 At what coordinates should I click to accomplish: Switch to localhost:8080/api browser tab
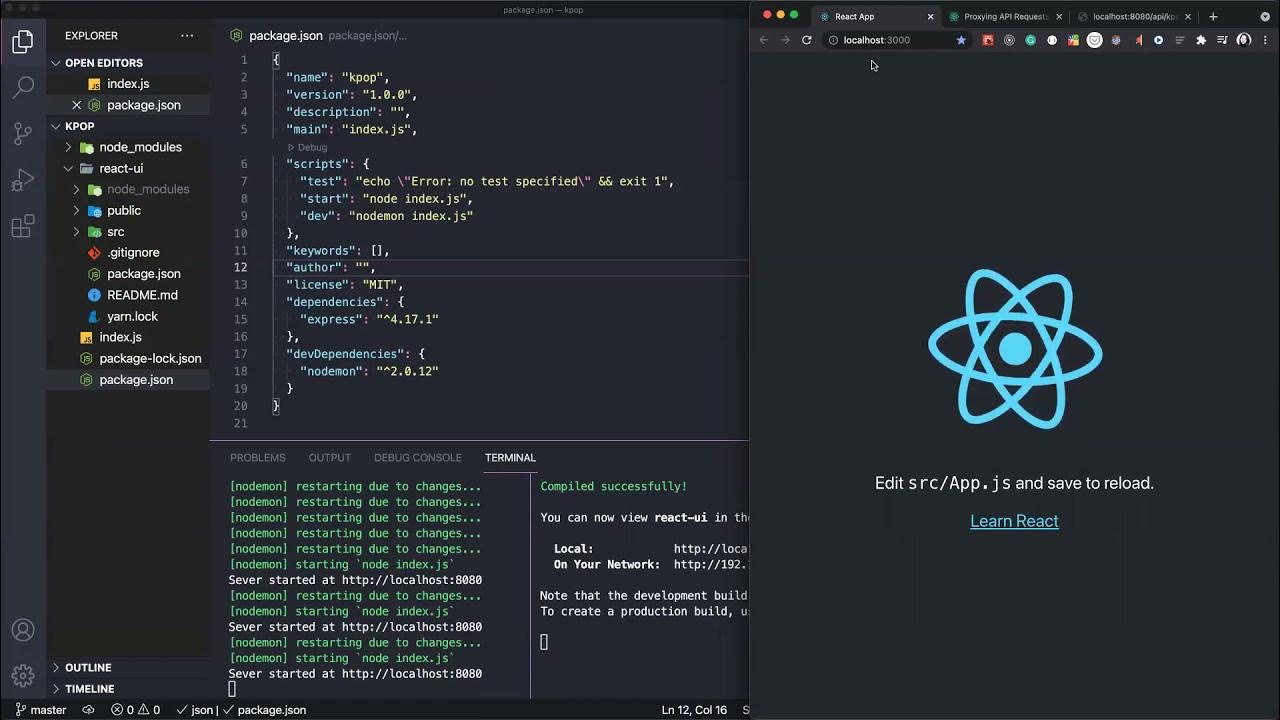tap(1136, 16)
